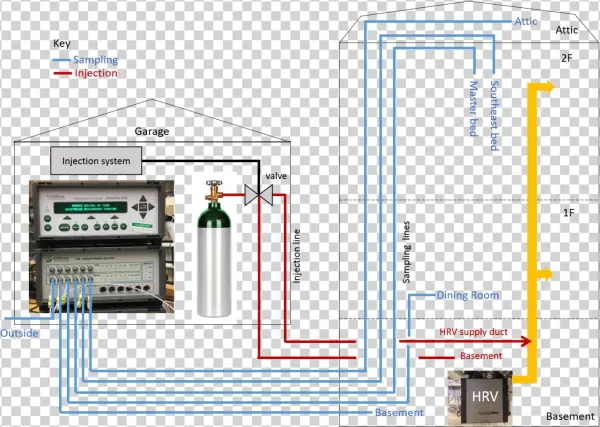Screen dimensions: 600x427
Task: Click the top yellow duct arrowhead on 2F
Action: pos(547,88)
